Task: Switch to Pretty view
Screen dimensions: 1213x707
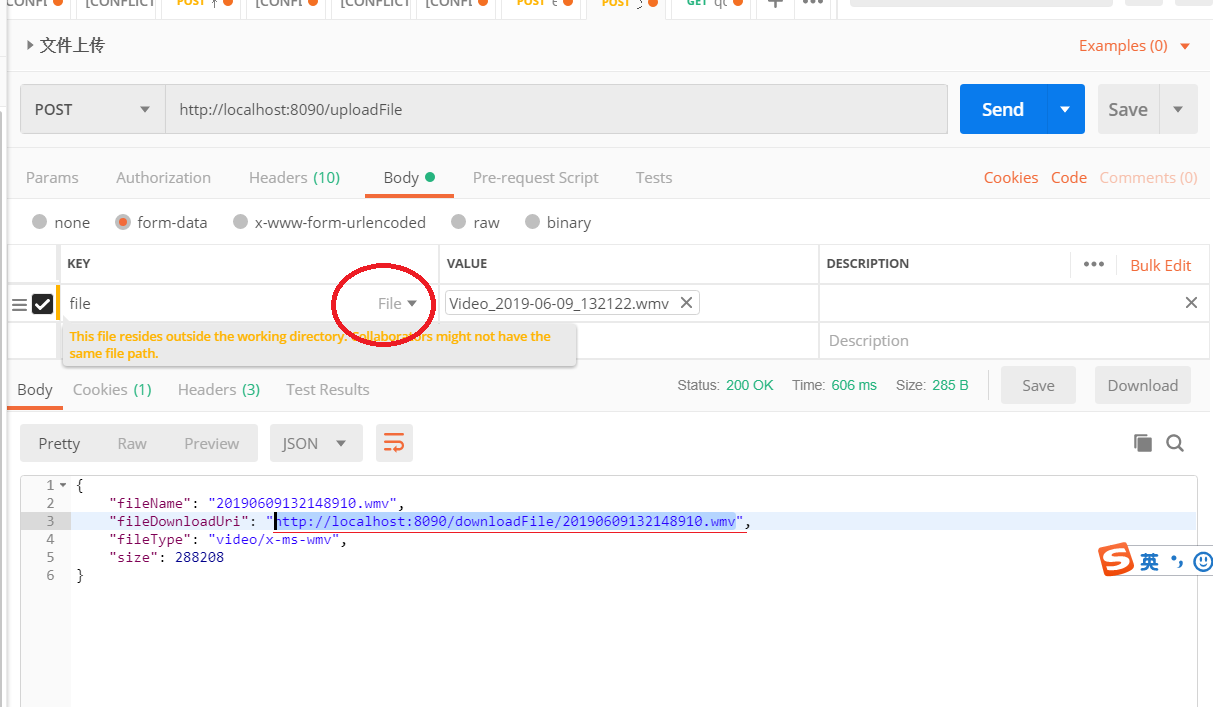Action: pos(59,443)
